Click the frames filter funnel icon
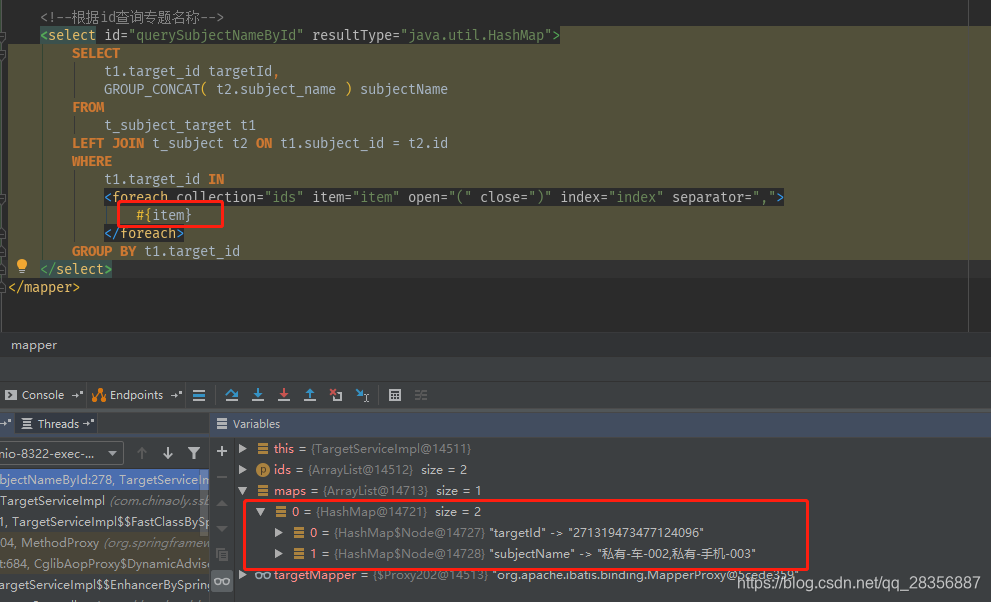 click(x=194, y=453)
